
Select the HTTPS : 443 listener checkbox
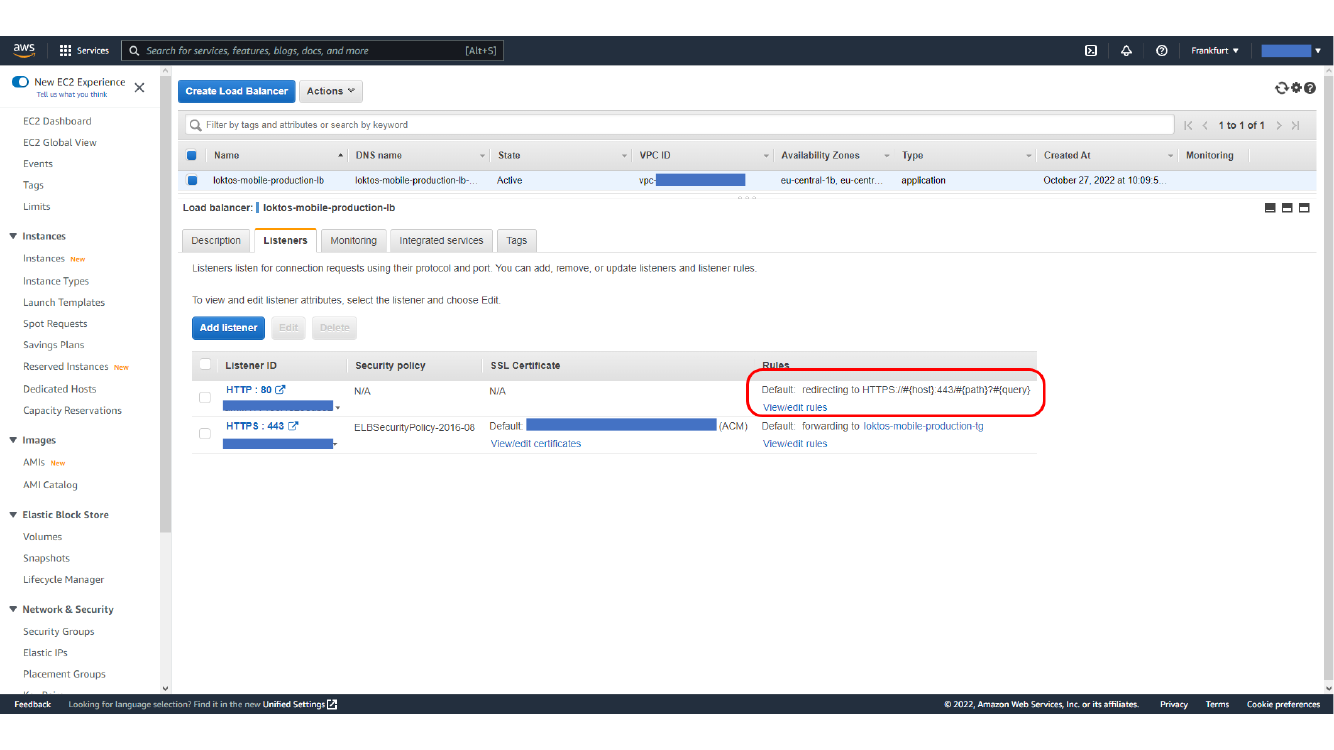tap(205, 434)
